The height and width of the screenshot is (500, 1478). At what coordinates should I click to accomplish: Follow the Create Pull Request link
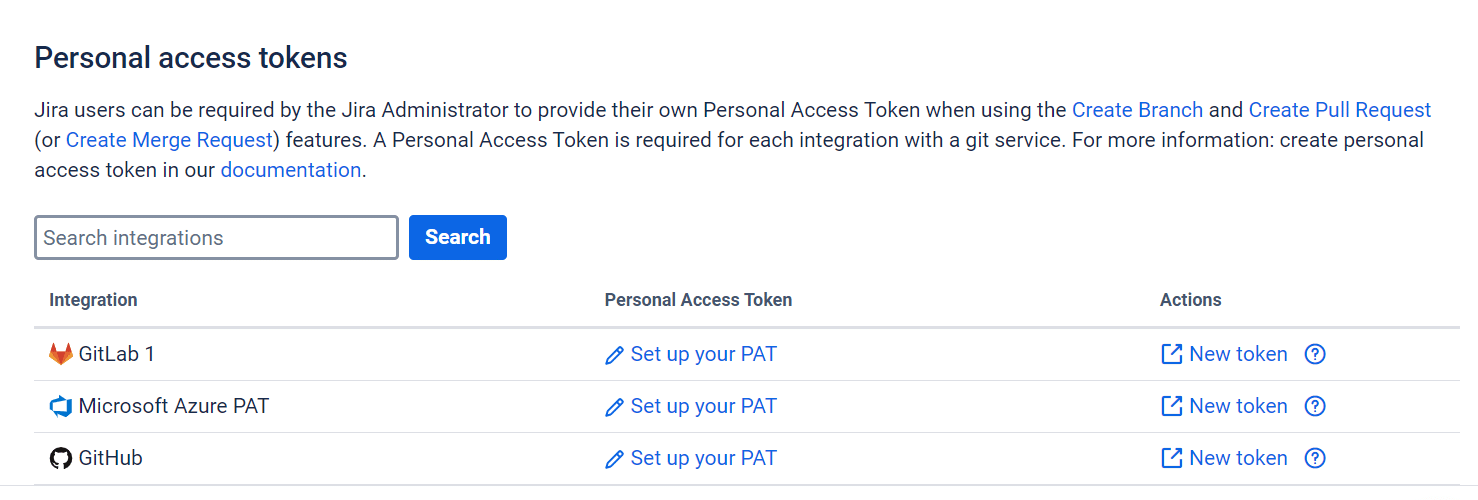click(1340, 110)
